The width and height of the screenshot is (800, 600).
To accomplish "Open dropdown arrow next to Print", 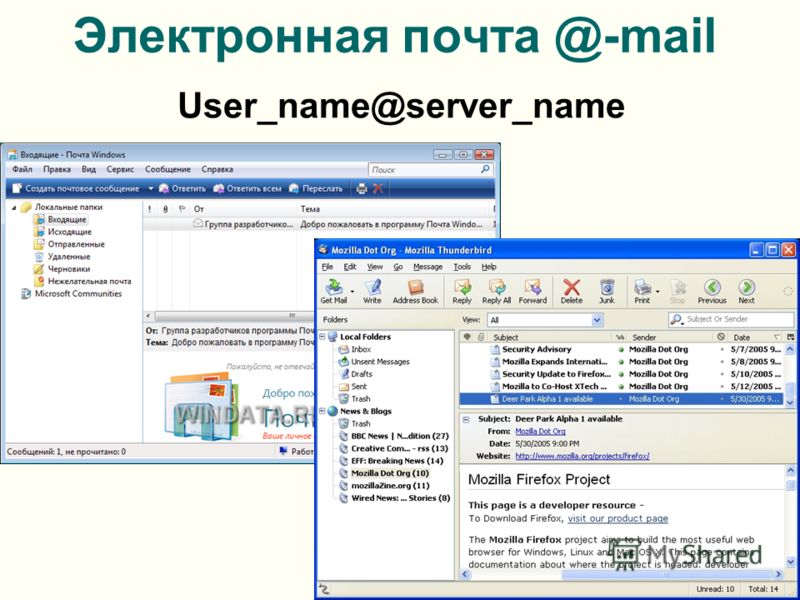I will tap(657, 291).
